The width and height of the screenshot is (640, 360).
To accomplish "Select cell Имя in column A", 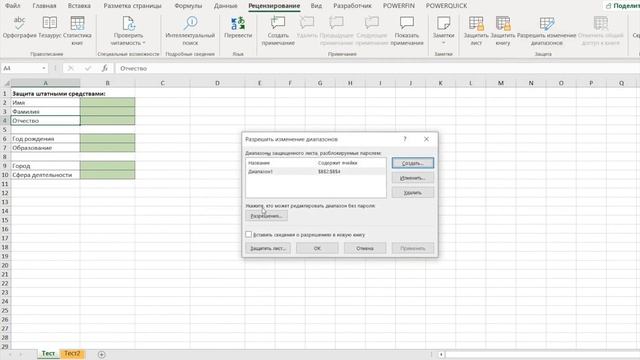I will [x=45, y=102].
